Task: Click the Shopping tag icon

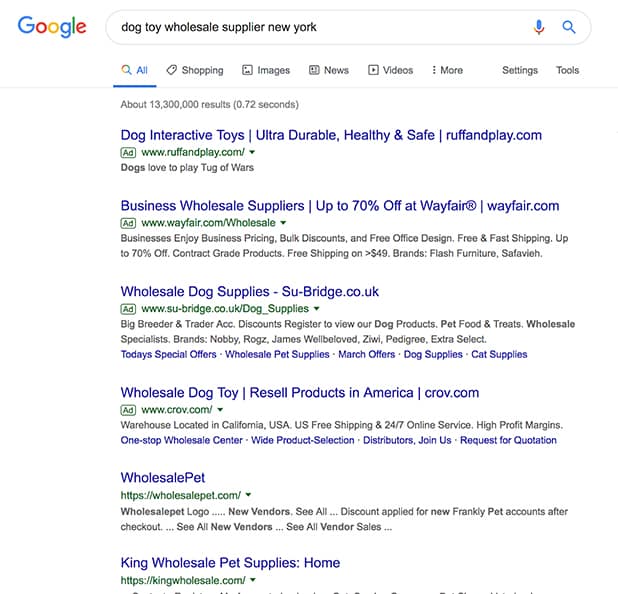Action: tap(172, 70)
